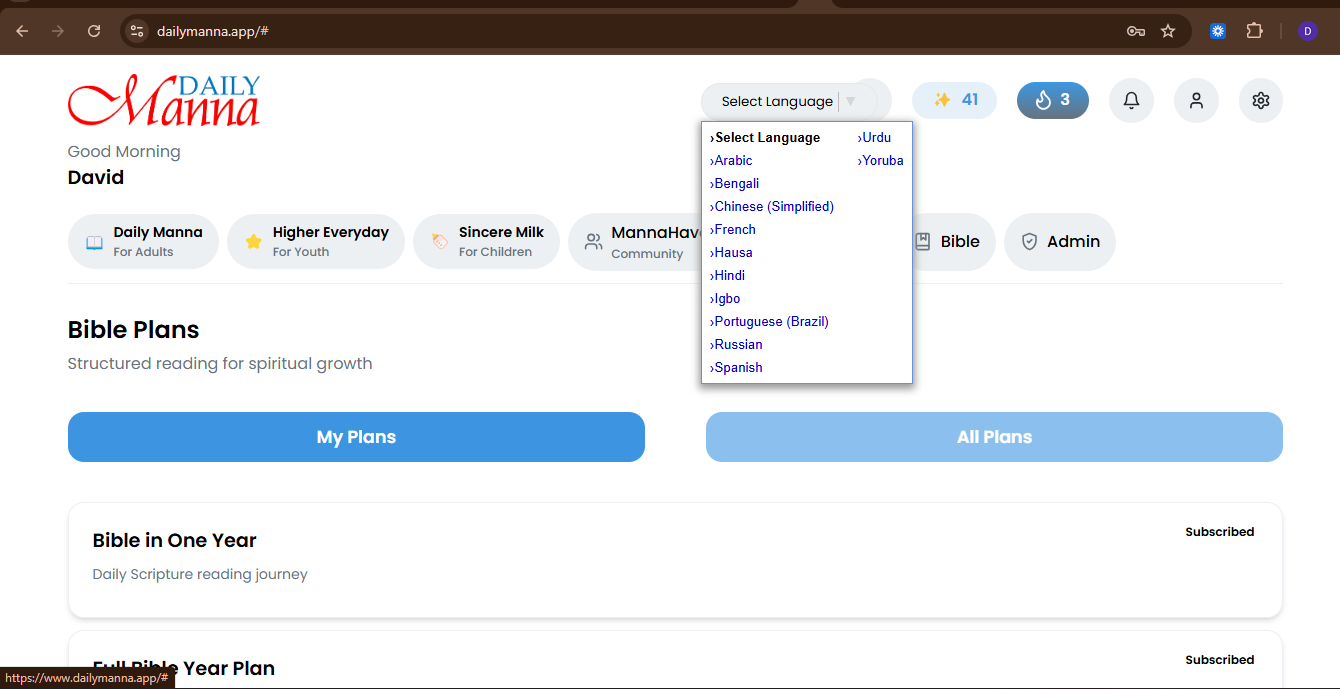Switch to the All Plans tab

point(994,437)
